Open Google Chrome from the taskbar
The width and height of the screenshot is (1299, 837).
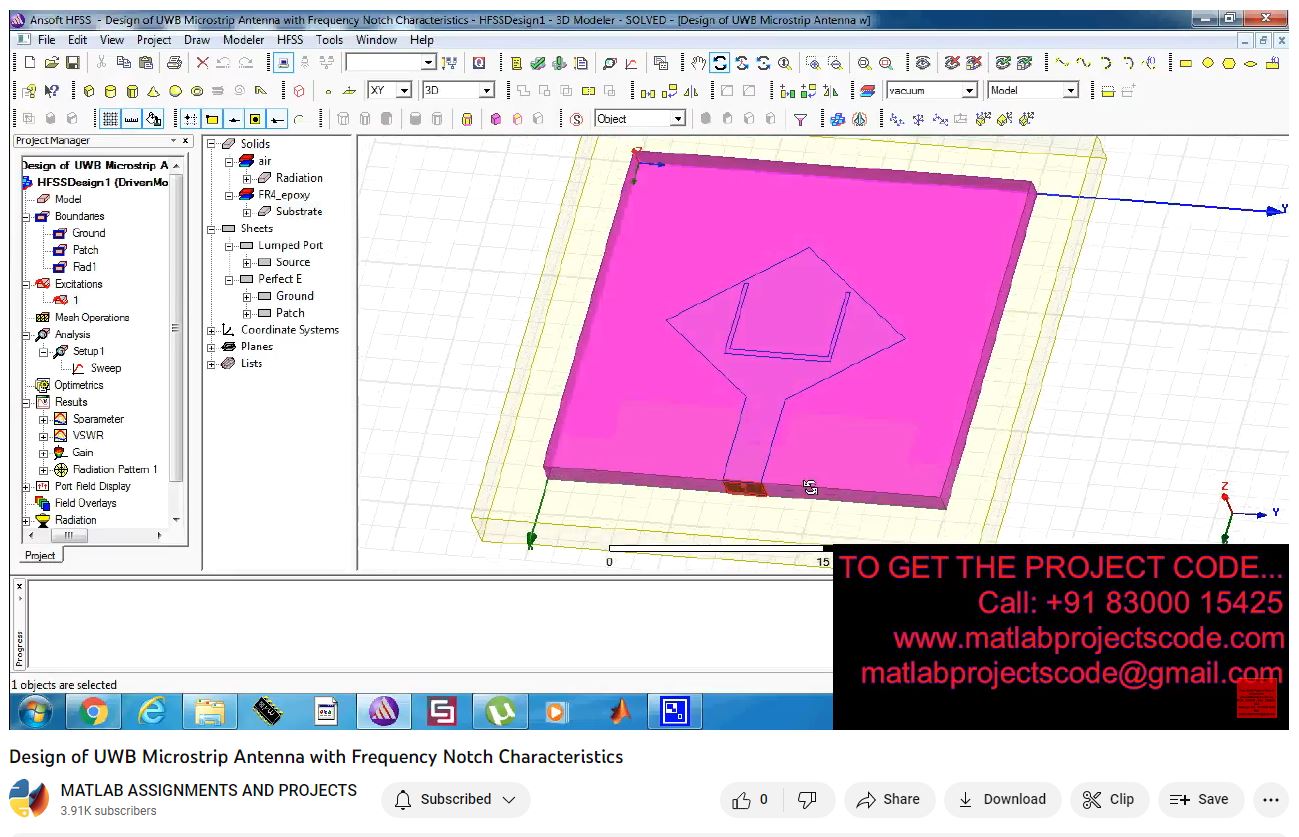[x=94, y=712]
